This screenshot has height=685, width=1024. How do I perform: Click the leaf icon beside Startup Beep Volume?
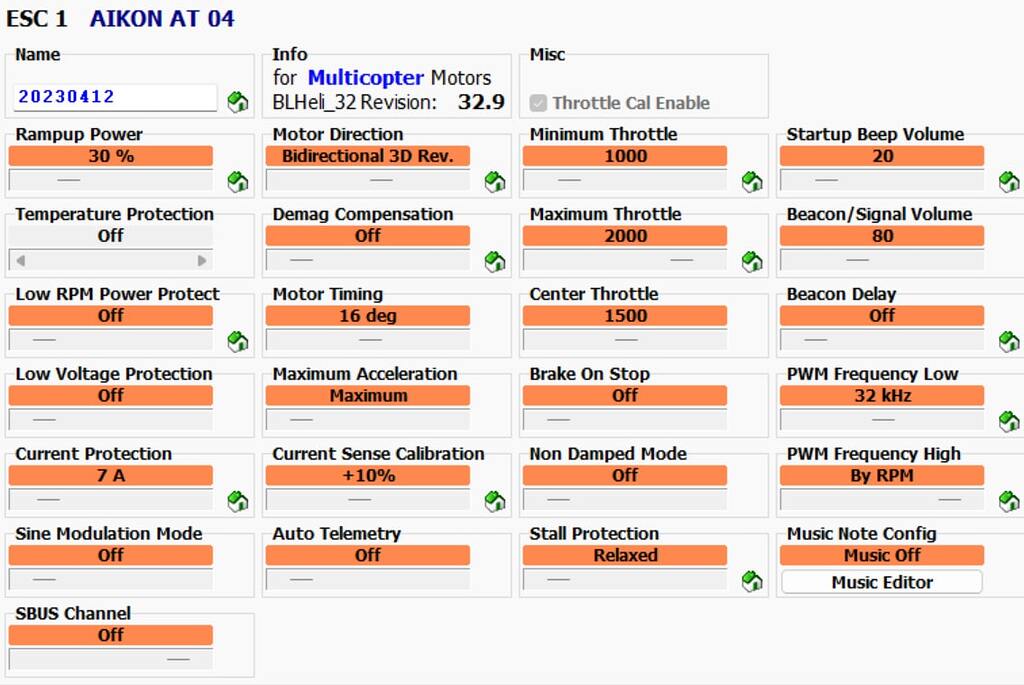(x=1009, y=182)
